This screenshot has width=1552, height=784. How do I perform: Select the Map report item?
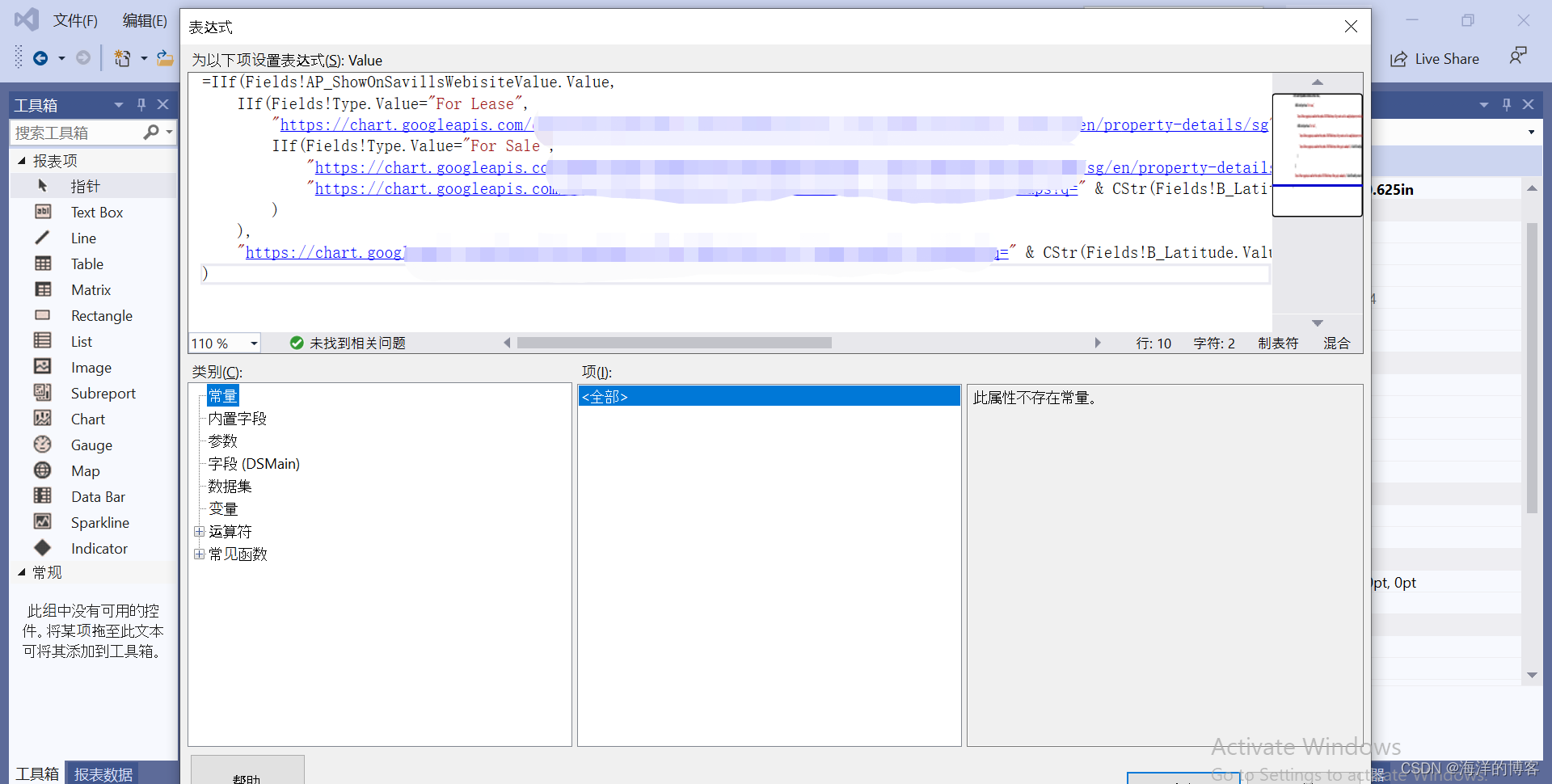[x=86, y=470]
